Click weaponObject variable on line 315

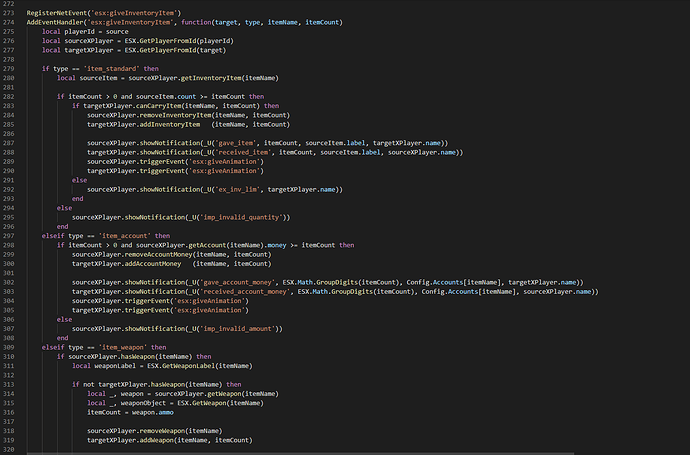pyautogui.click(x=143, y=403)
